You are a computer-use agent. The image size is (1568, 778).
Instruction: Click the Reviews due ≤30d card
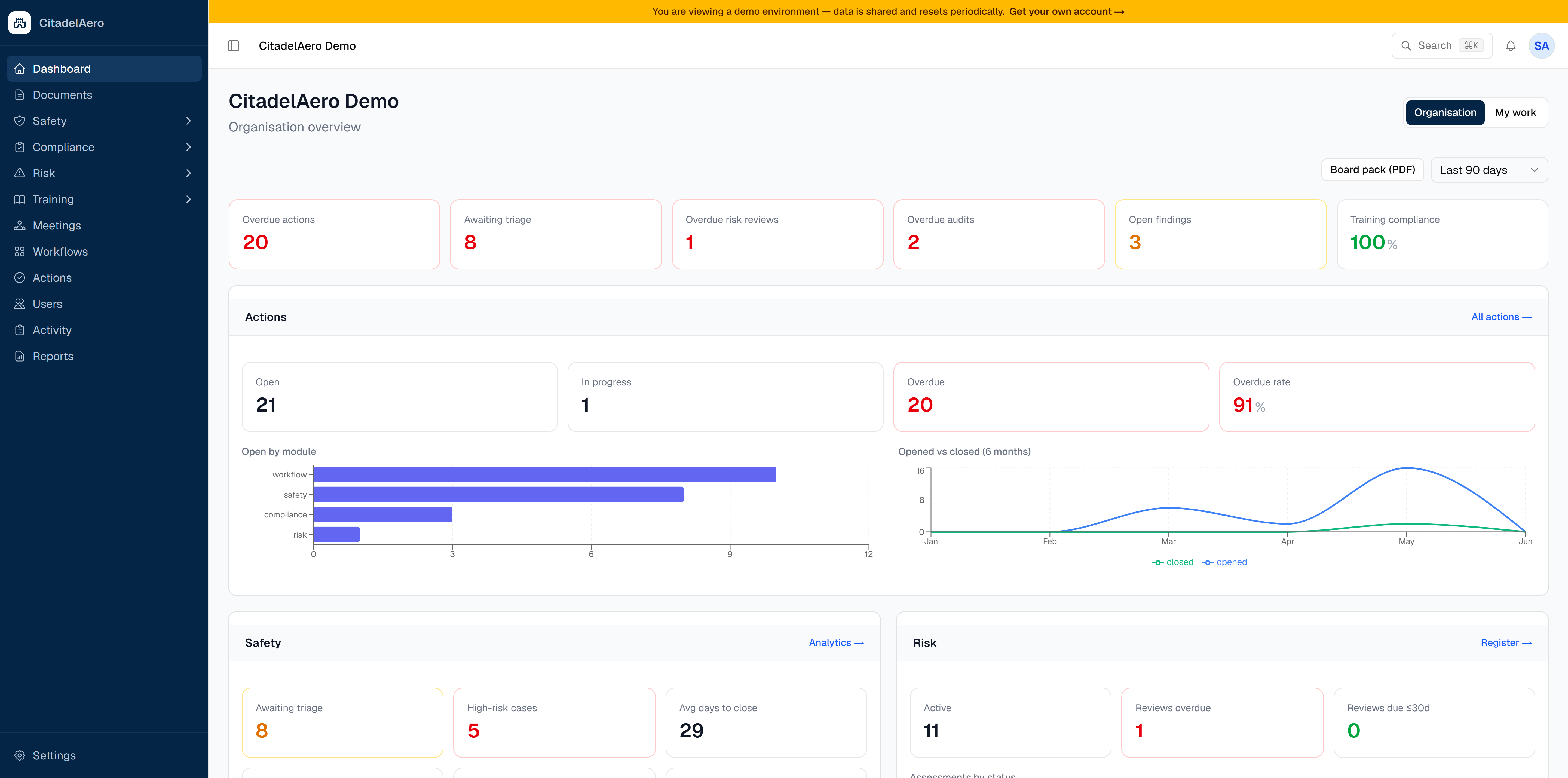coord(1434,722)
